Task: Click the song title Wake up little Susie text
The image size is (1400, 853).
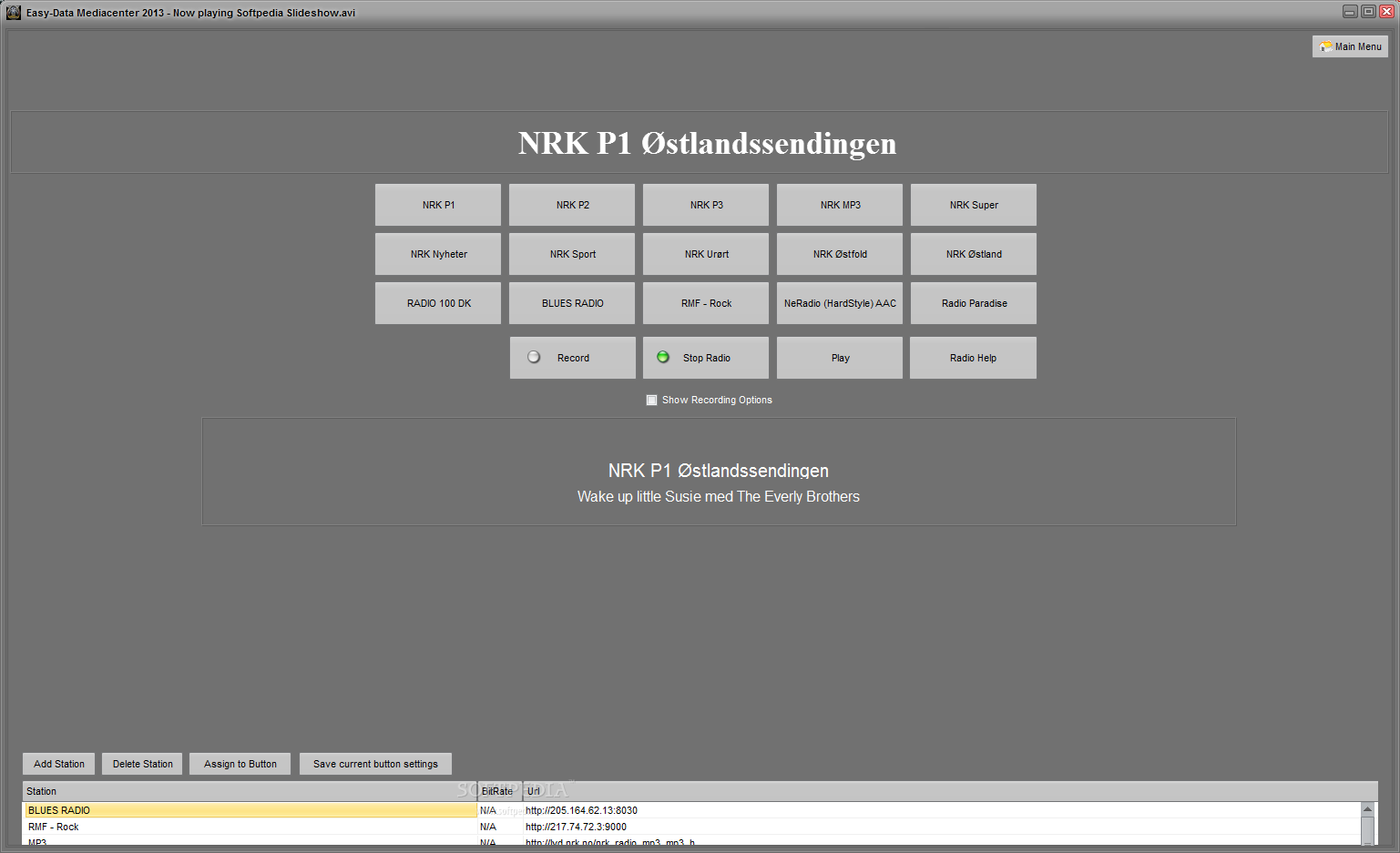Action: point(719,496)
